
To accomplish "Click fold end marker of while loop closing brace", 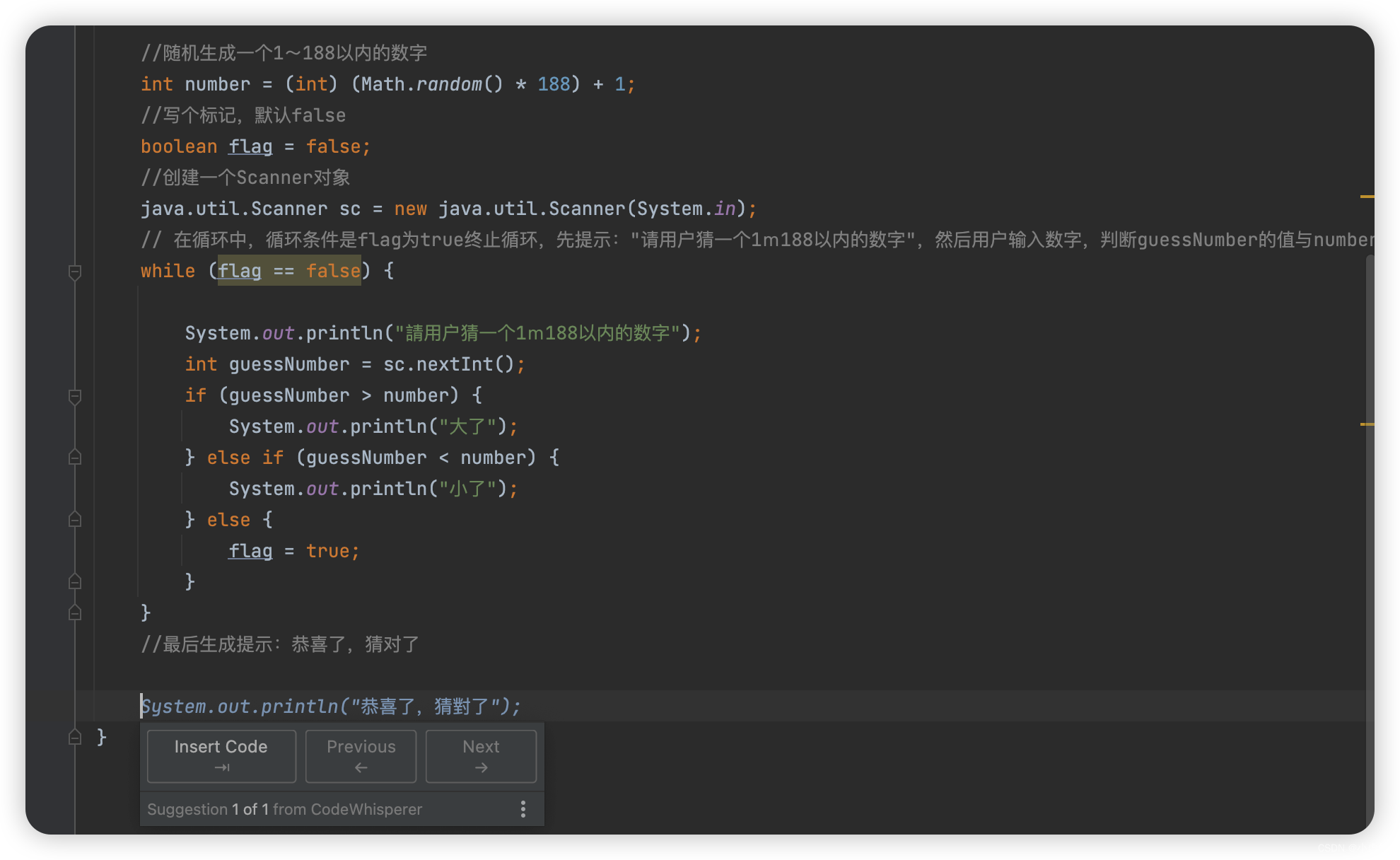I will click(x=75, y=612).
